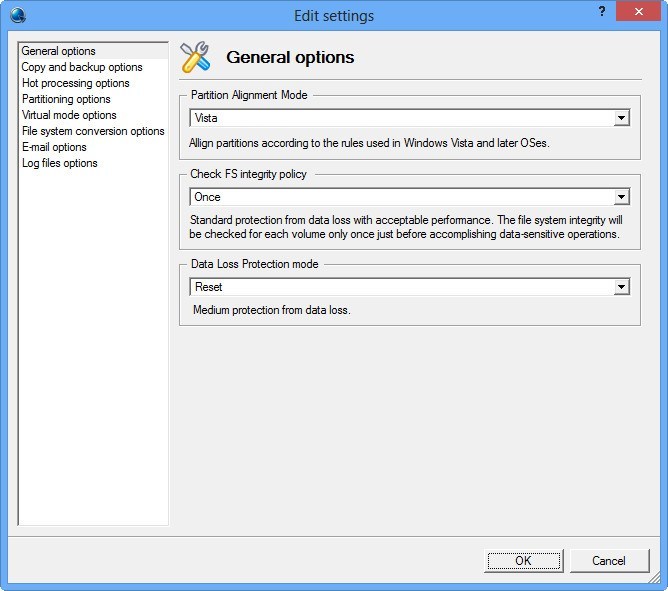Select E-mail options entry

93,147
